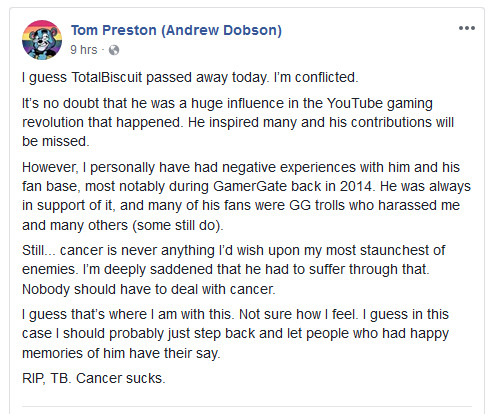Click the globe public privacy icon

click(x=114, y=50)
